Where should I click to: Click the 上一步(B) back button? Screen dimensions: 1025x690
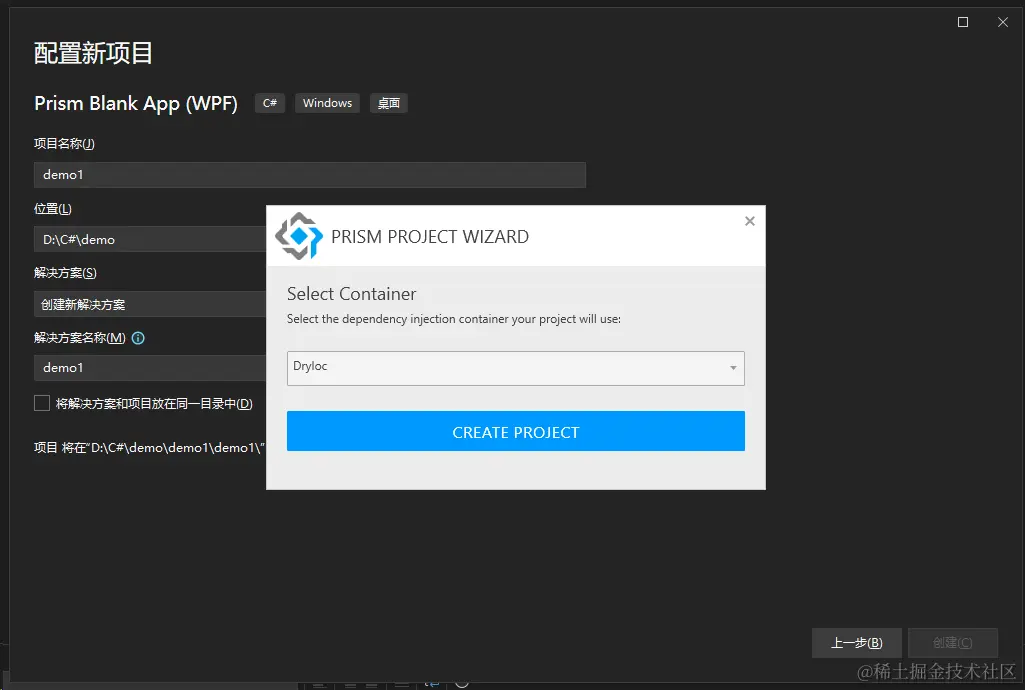[856, 643]
